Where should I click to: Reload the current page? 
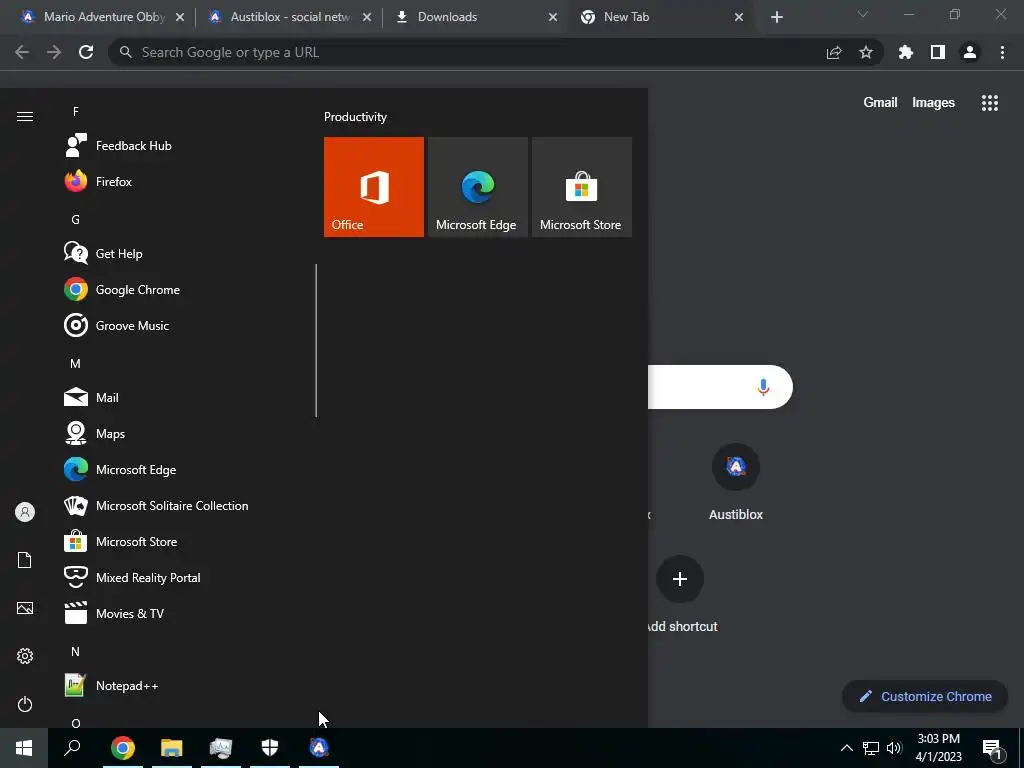pyautogui.click(x=86, y=52)
